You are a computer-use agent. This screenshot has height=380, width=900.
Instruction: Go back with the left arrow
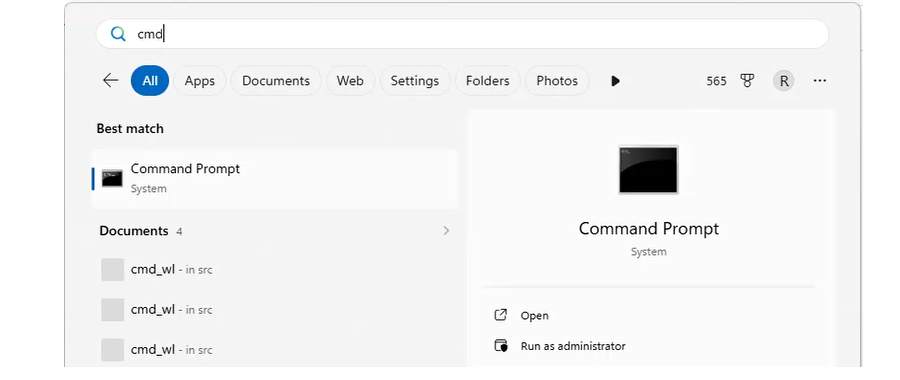coord(110,80)
